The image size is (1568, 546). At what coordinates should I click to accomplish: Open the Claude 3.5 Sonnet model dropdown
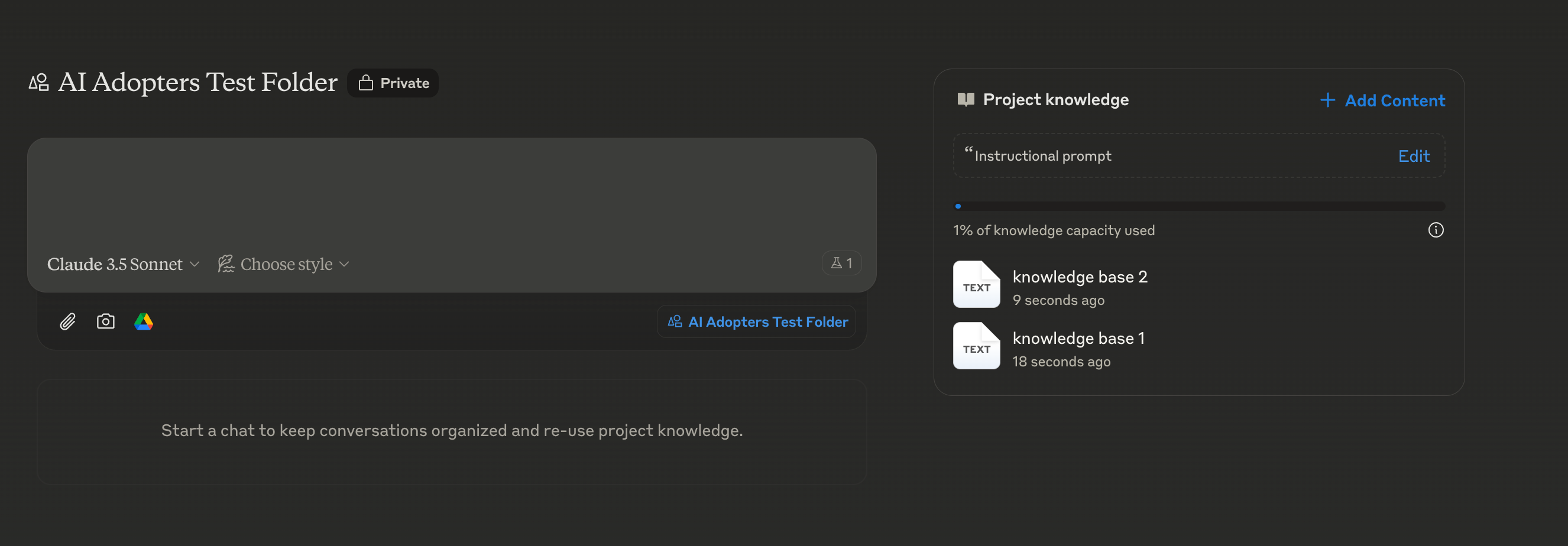click(123, 264)
